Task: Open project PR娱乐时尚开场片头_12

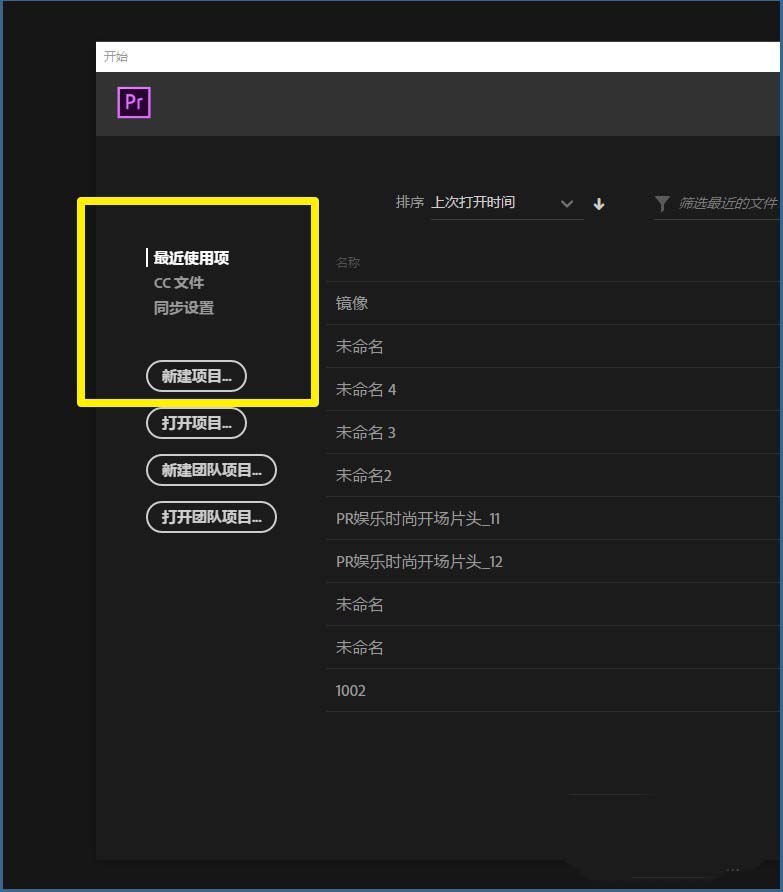Action: (553, 561)
